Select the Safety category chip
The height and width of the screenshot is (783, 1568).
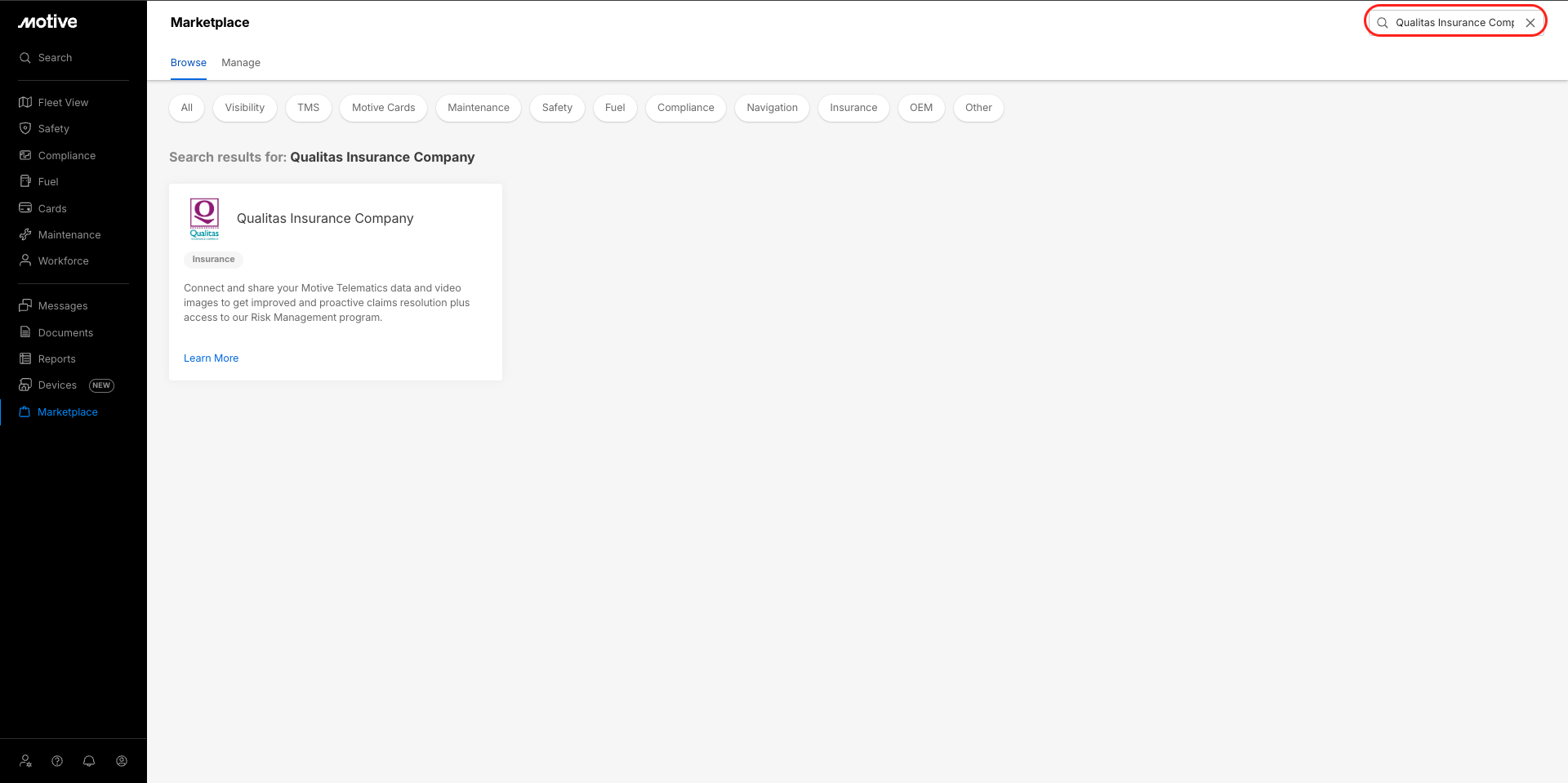click(558, 108)
